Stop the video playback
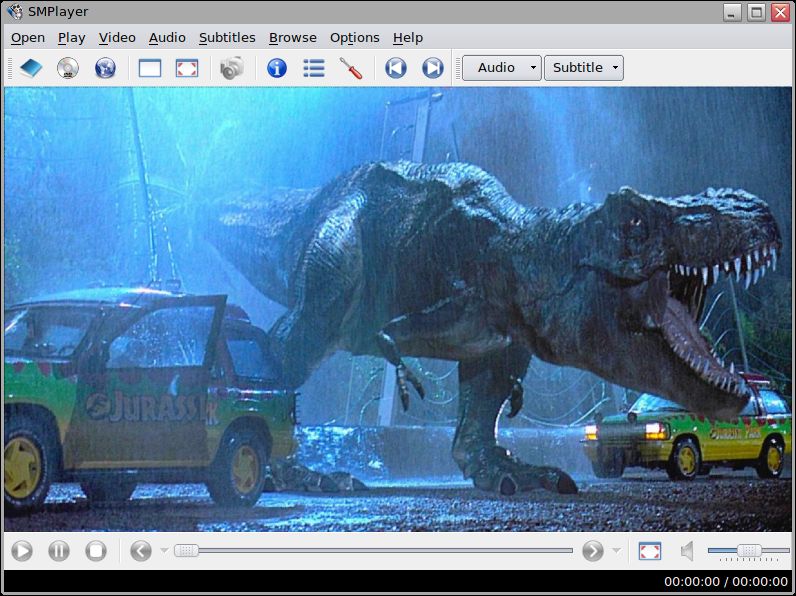Viewport: 796px width, 596px height. click(x=96, y=551)
